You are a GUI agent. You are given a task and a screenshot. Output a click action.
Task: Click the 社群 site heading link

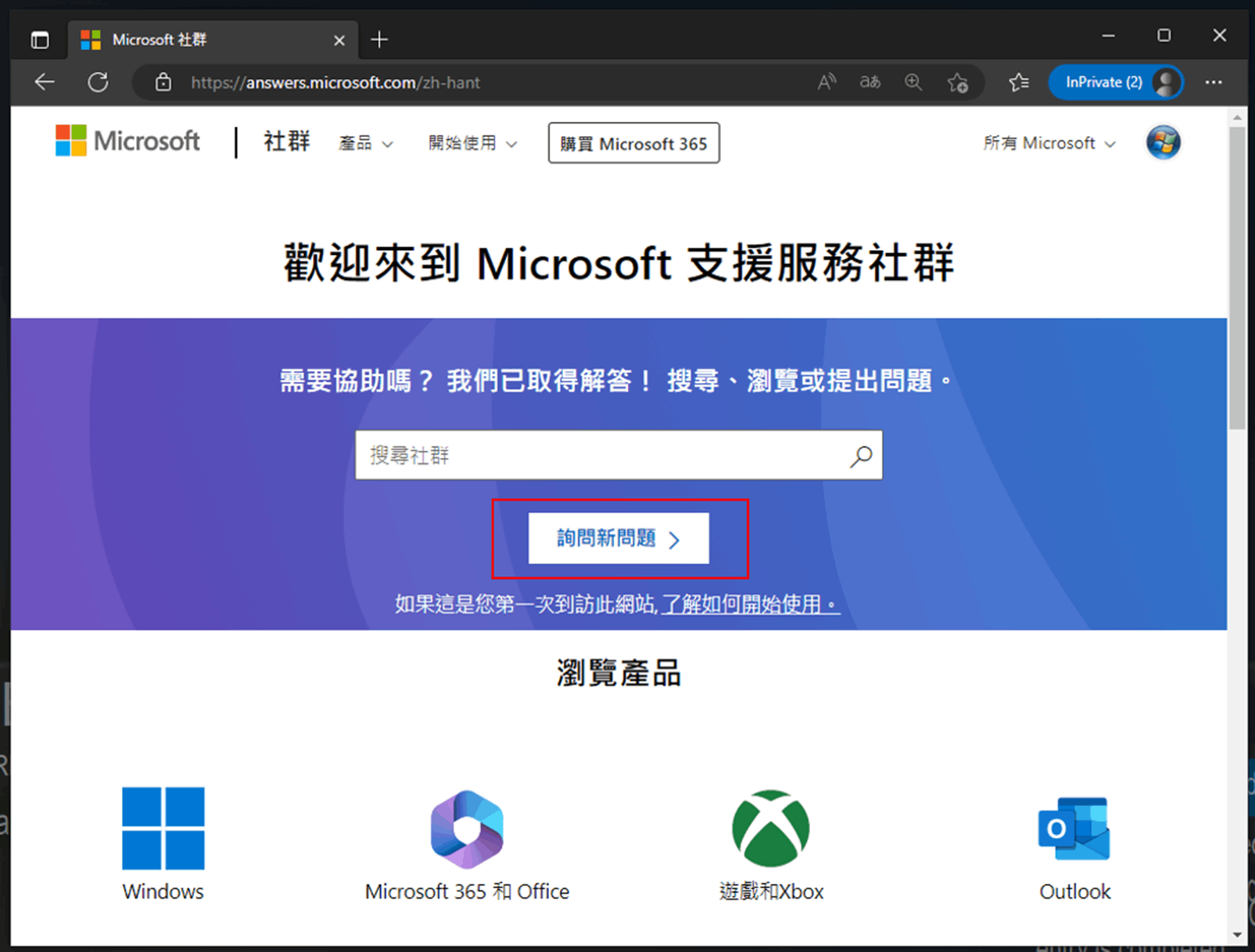pos(286,141)
